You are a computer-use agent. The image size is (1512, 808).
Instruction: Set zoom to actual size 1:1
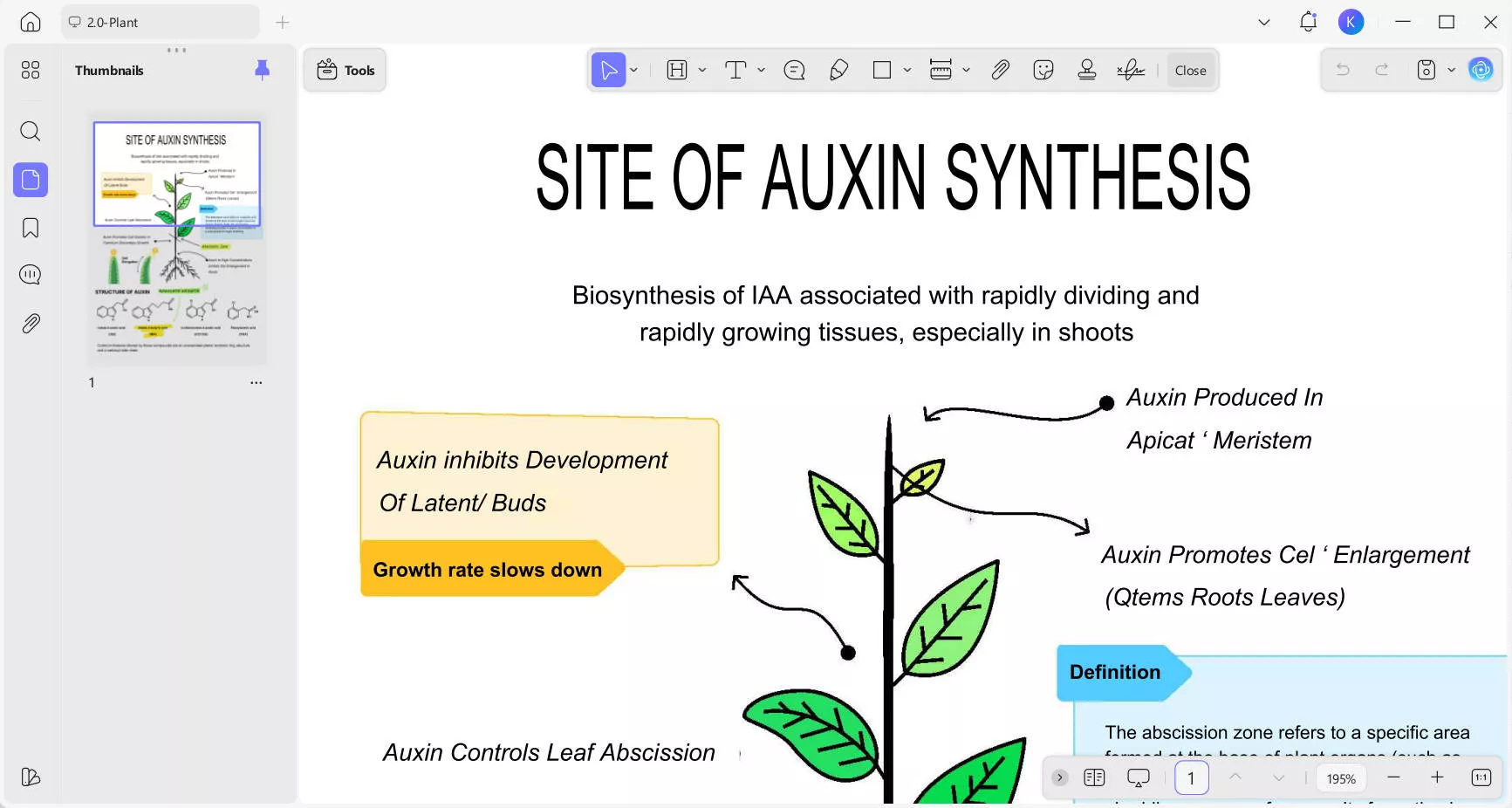[1481, 777]
